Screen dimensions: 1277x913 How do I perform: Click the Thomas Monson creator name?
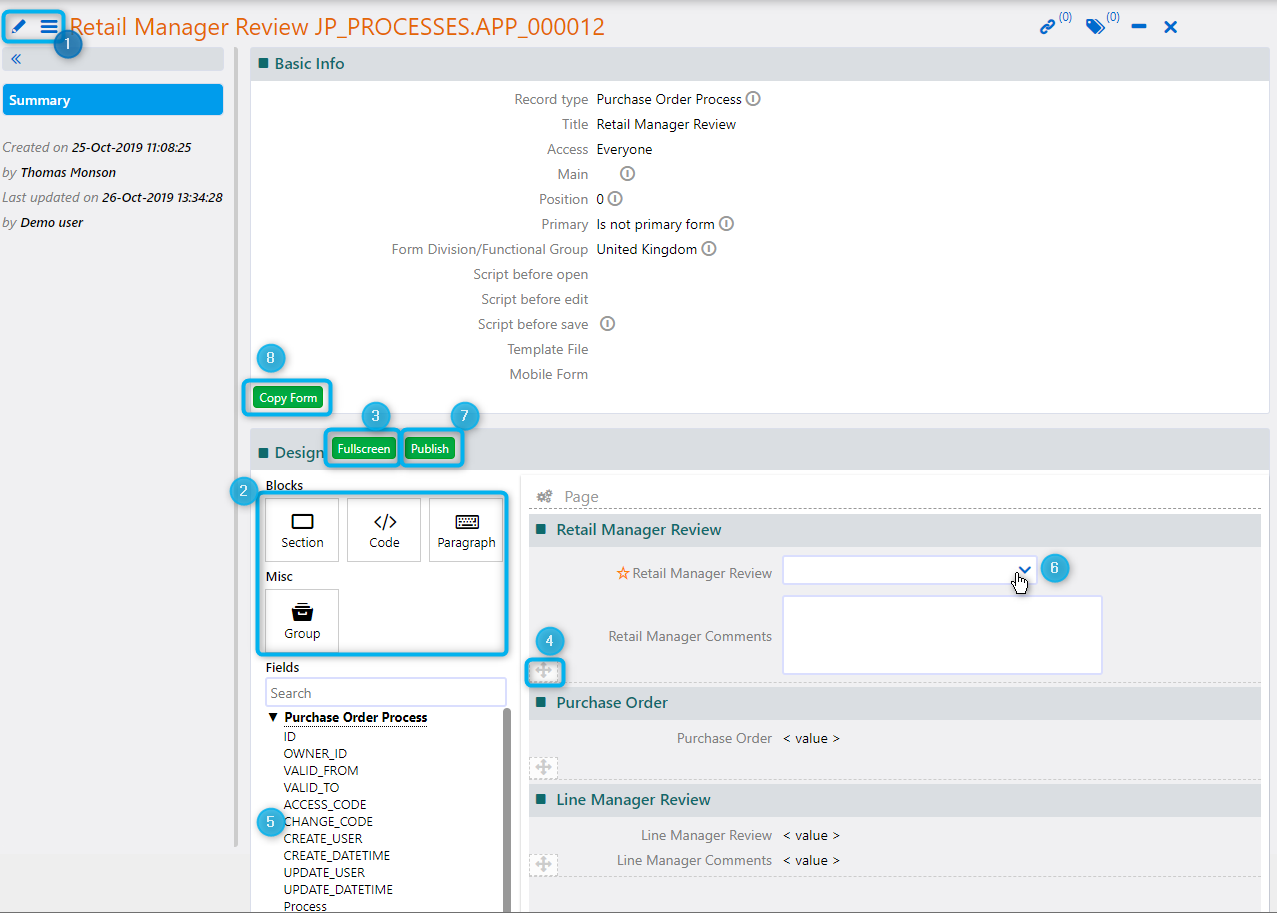[x=68, y=172]
